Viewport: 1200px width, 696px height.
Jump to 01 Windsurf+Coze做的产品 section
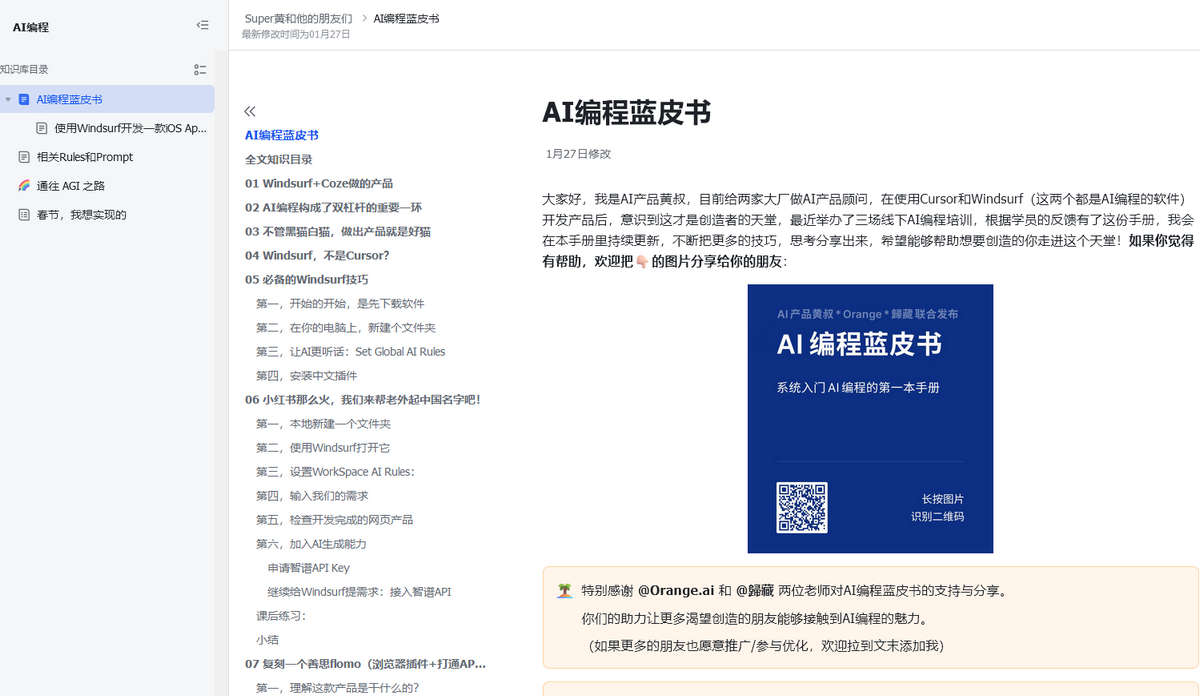[319, 183]
